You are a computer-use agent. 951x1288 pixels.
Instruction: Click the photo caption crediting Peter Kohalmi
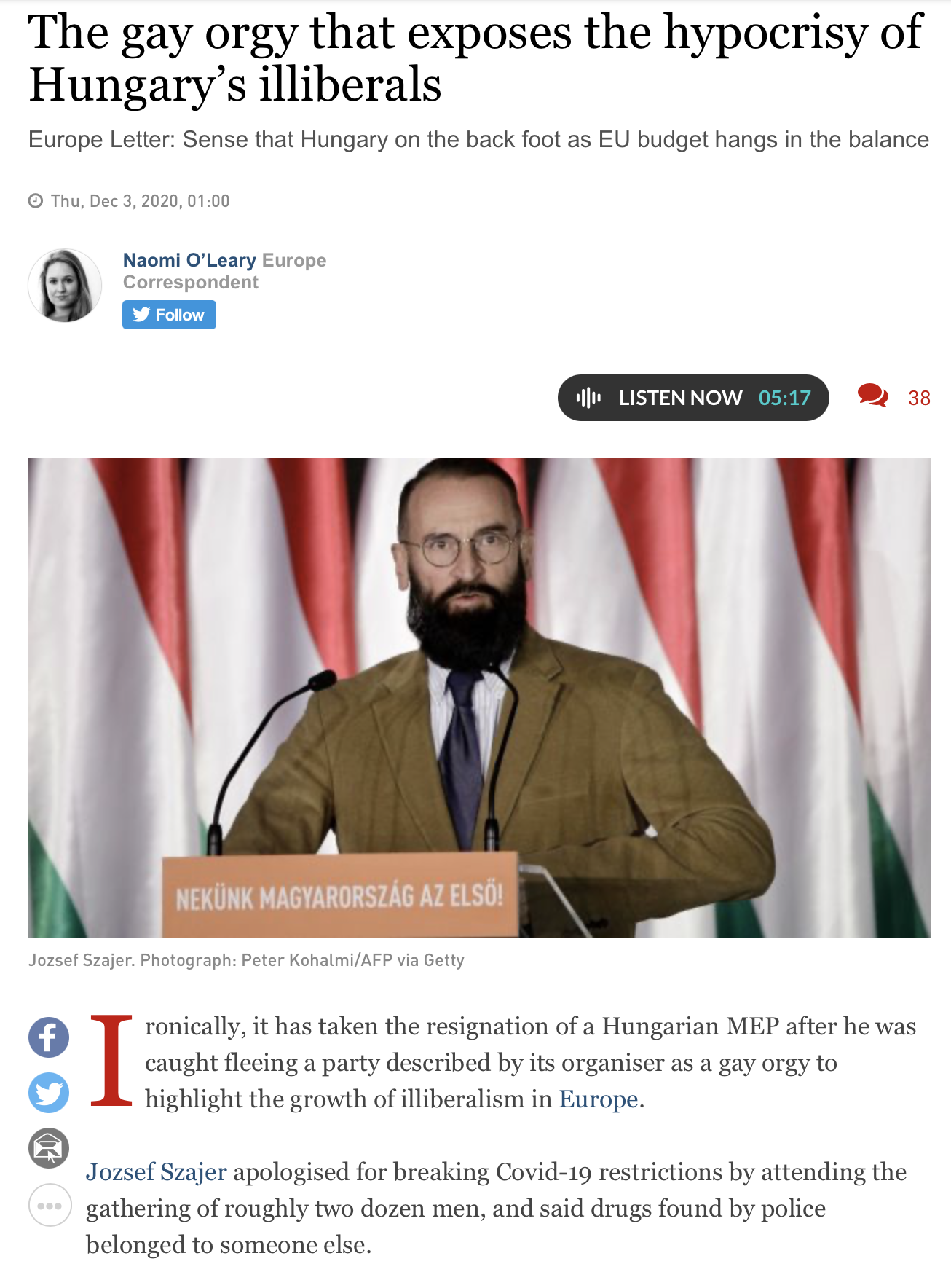246,960
